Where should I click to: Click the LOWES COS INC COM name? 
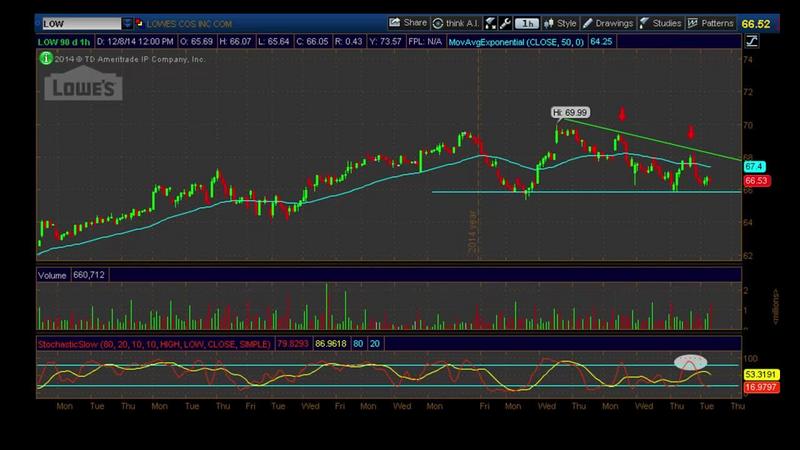click(x=189, y=24)
